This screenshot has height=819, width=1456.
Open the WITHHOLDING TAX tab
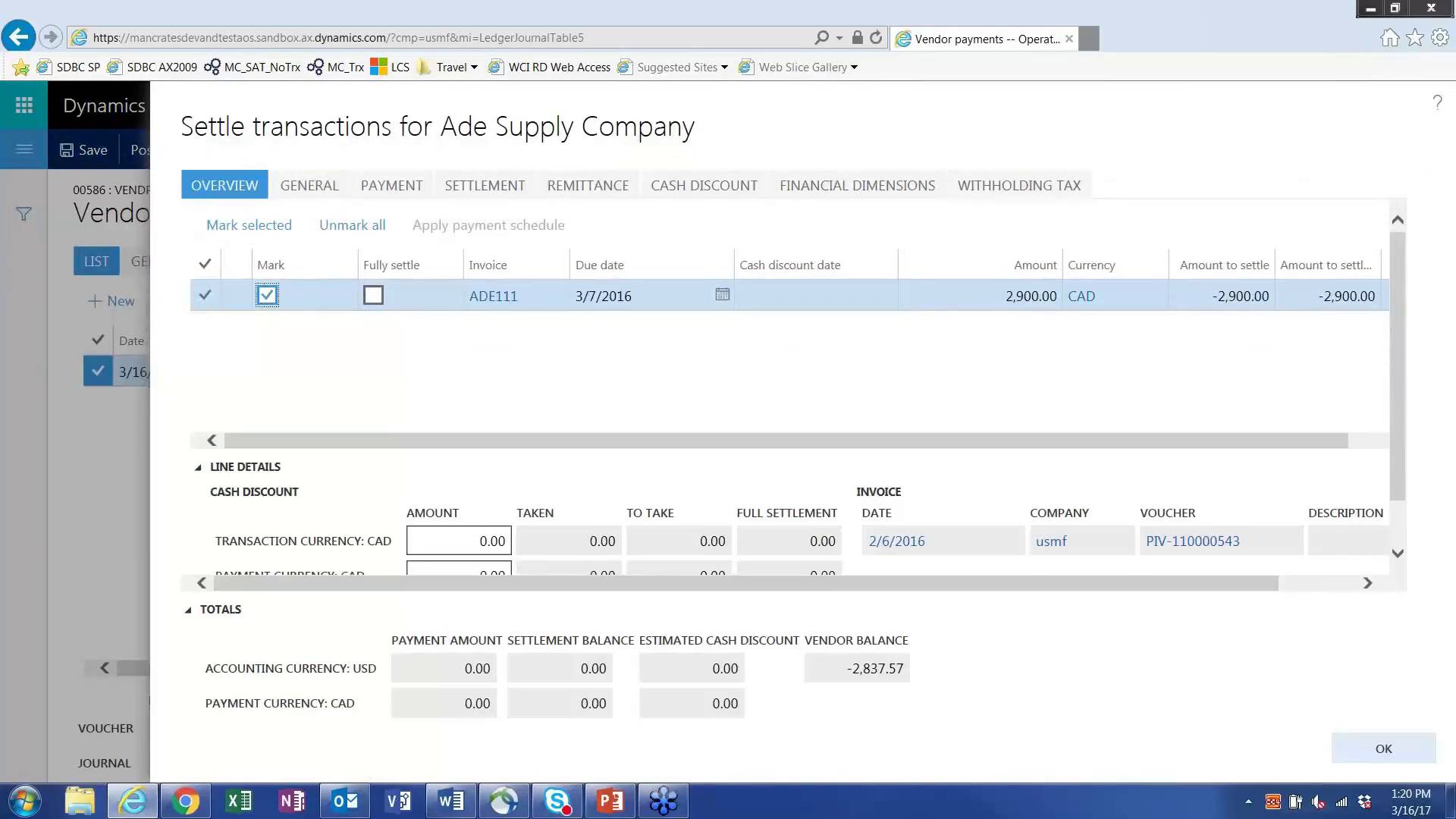click(1018, 185)
